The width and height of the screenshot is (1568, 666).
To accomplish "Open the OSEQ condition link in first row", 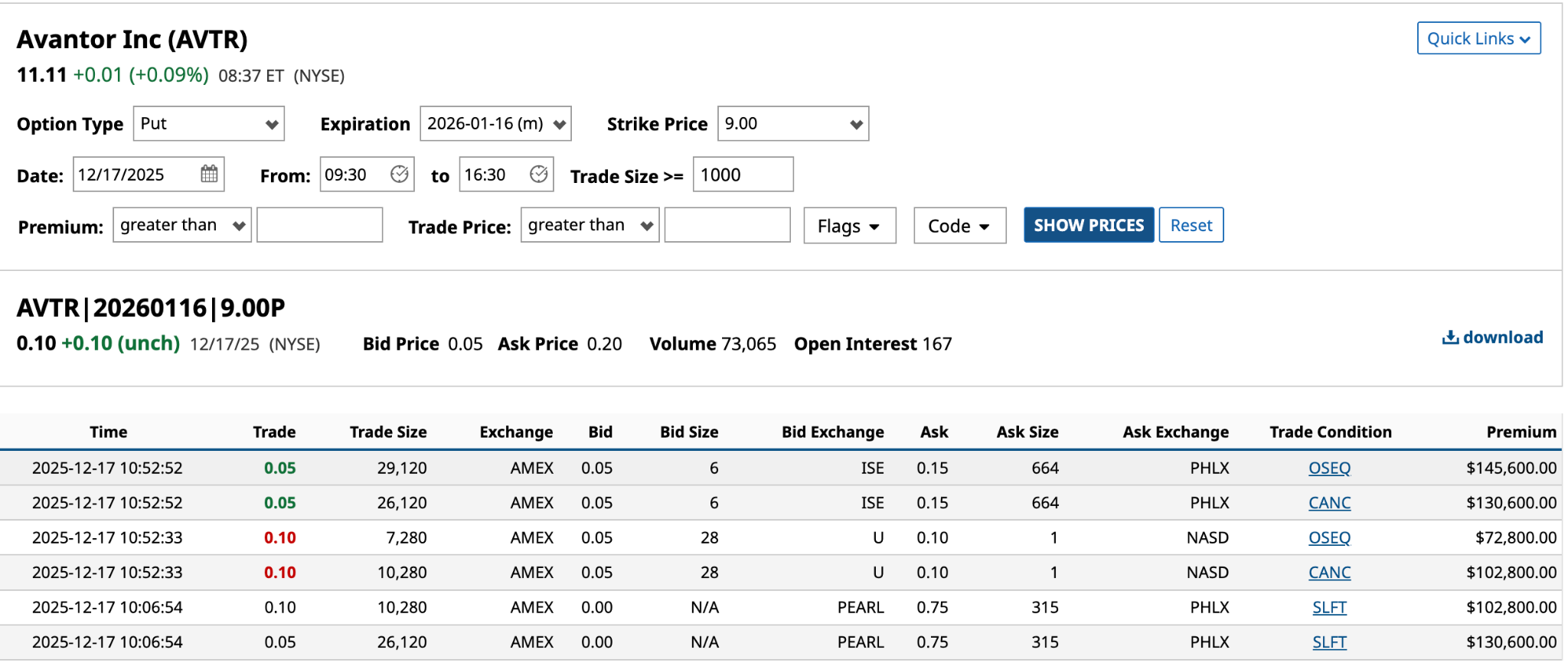I will 1329,468.
